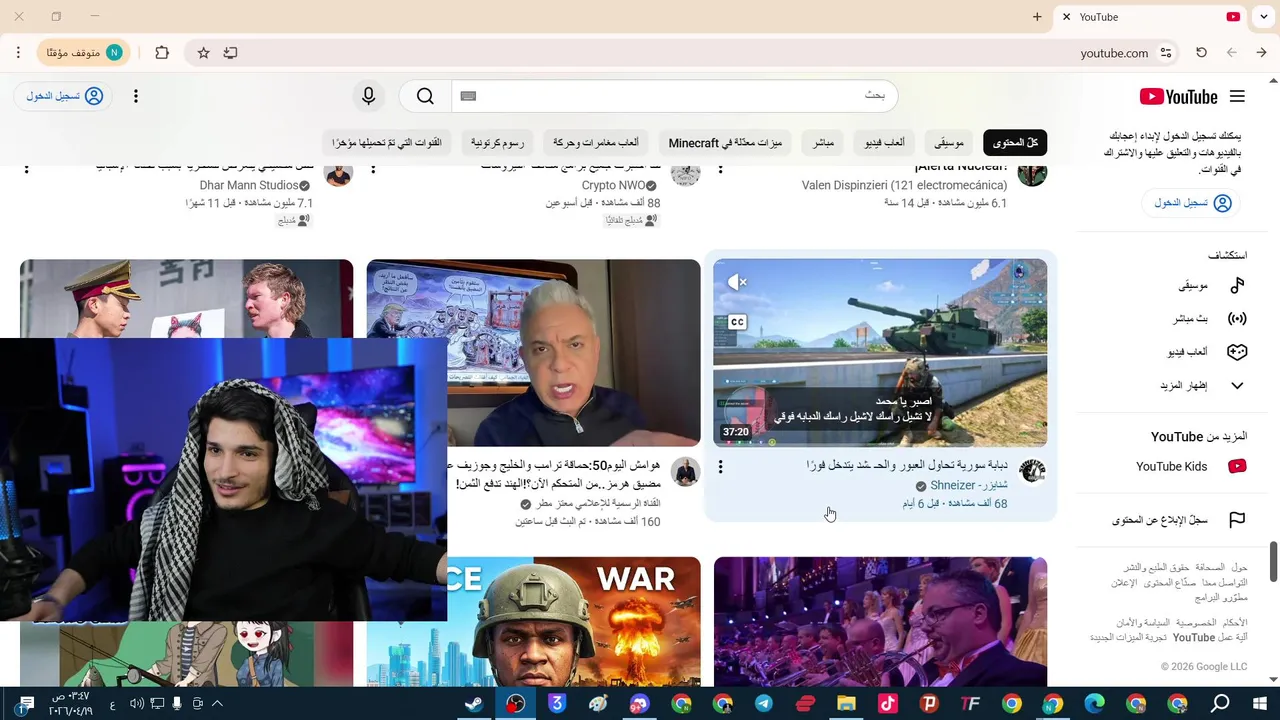The width and height of the screenshot is (1280, 720).
Task: Launch Steam from the taskbar
Action: tap(473, 704)
